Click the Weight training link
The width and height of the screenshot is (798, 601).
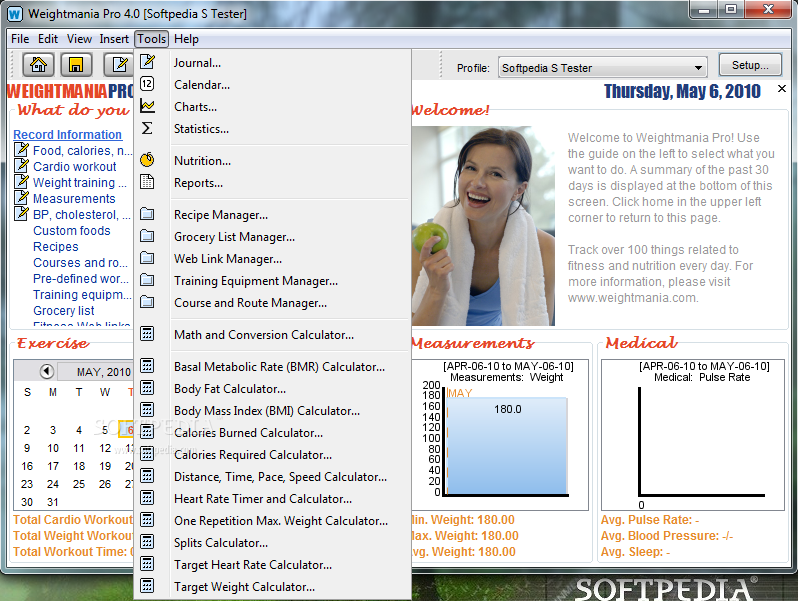[79, 182]
